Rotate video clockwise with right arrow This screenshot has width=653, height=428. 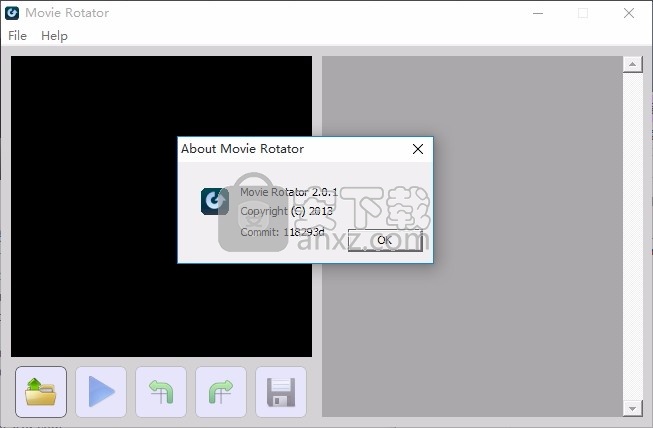(x=221, y=392)
